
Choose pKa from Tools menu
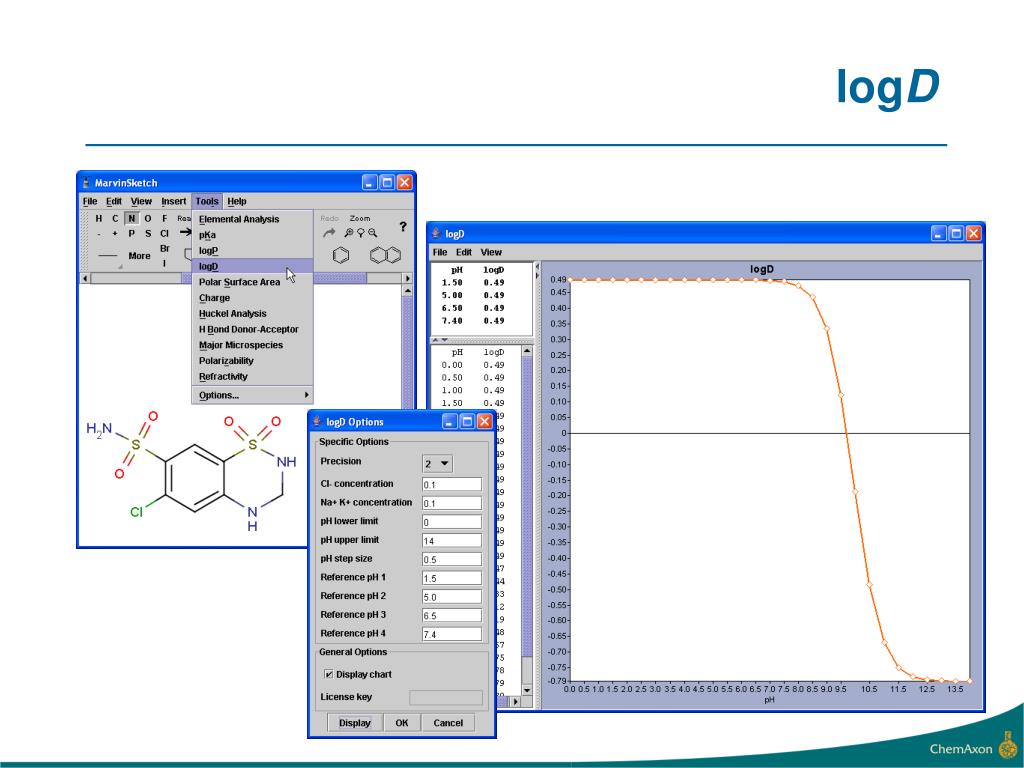252,235
